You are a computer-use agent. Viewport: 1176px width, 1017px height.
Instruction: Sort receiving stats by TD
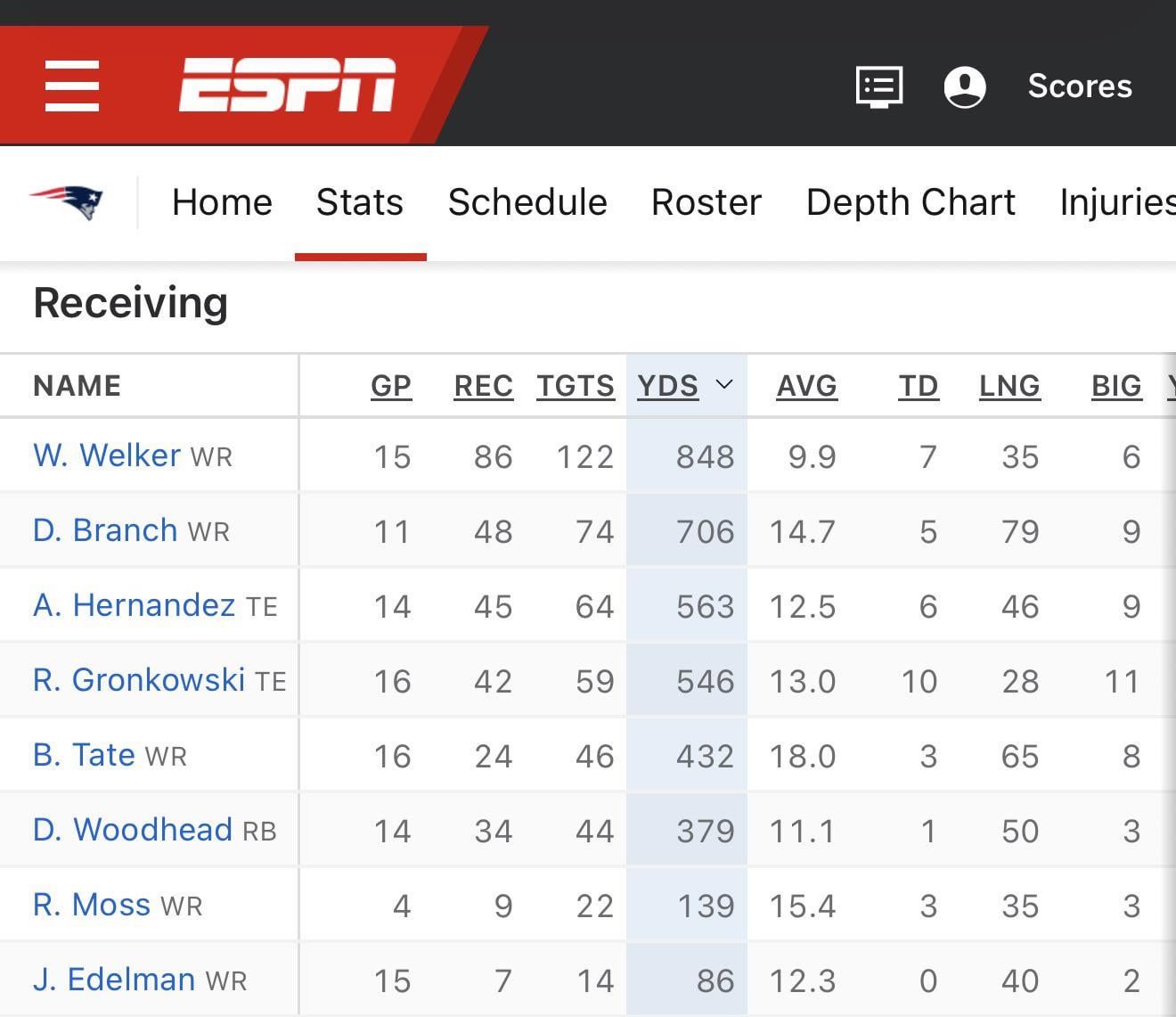(x=918, y=386)
